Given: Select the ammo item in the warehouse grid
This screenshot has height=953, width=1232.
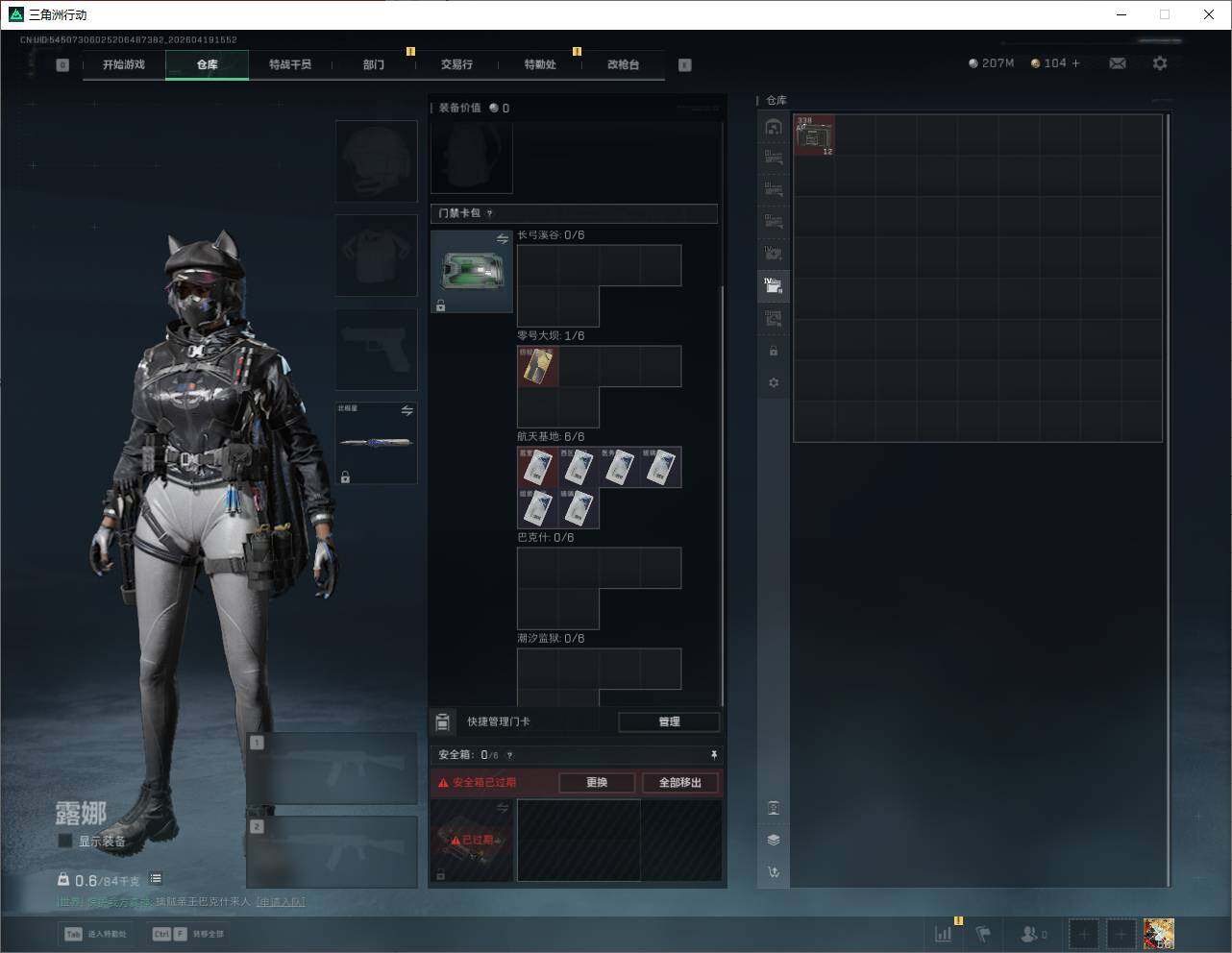Looking at the screenshot, I should pos(814,135).
